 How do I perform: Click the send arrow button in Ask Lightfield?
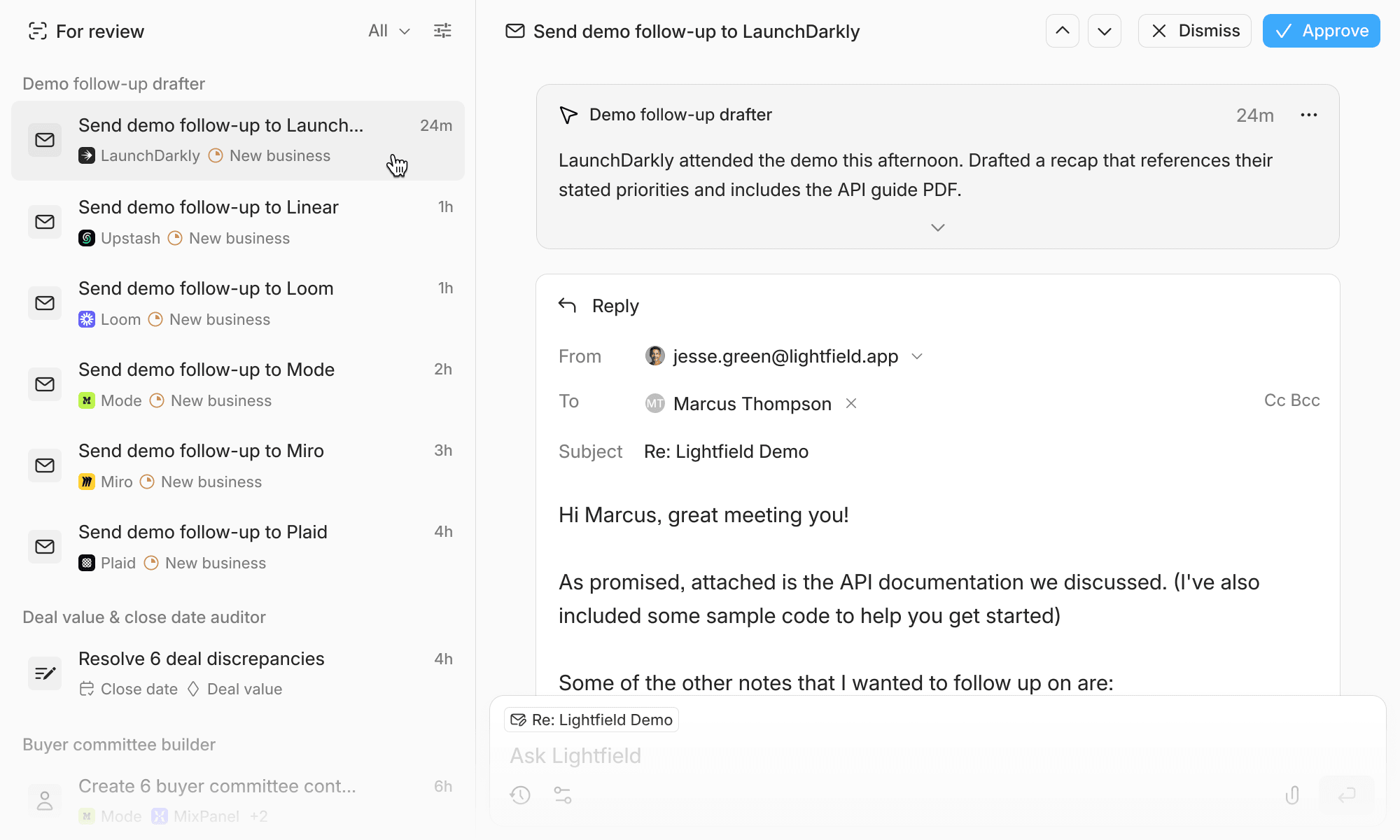[x=1347, y=795]
